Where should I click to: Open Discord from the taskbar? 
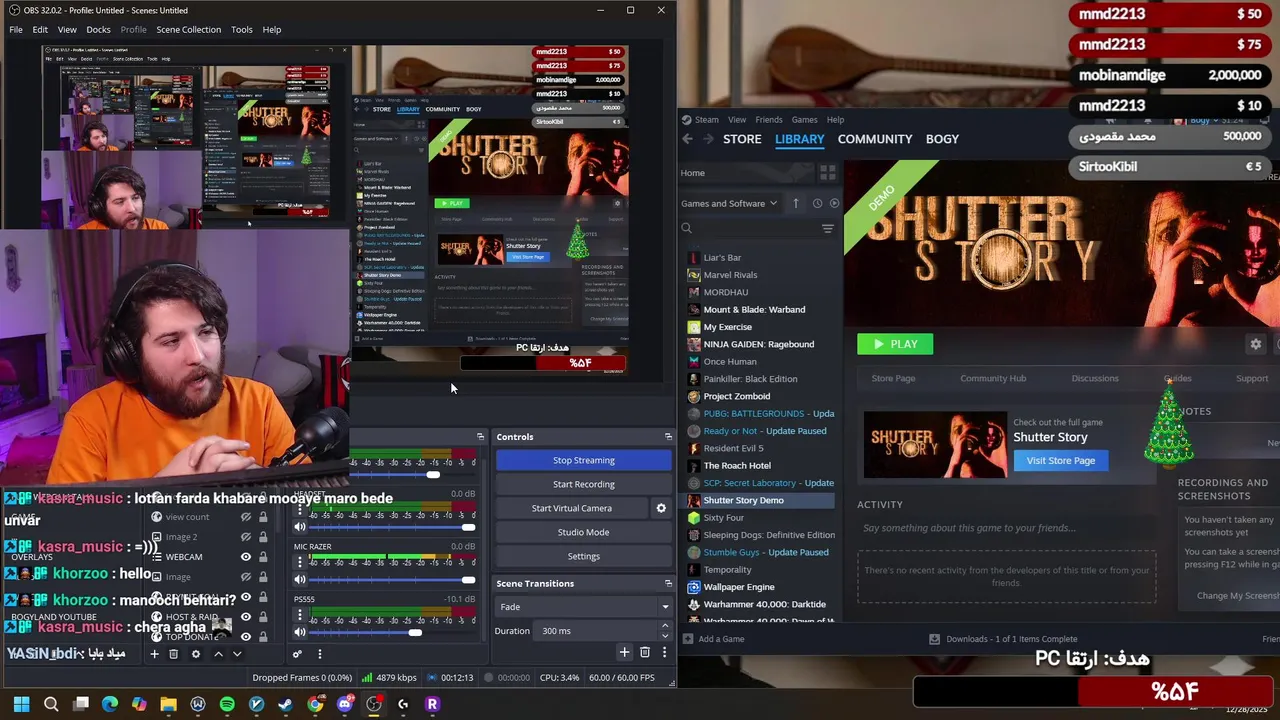pyautogui.click(x=345, y=704)
